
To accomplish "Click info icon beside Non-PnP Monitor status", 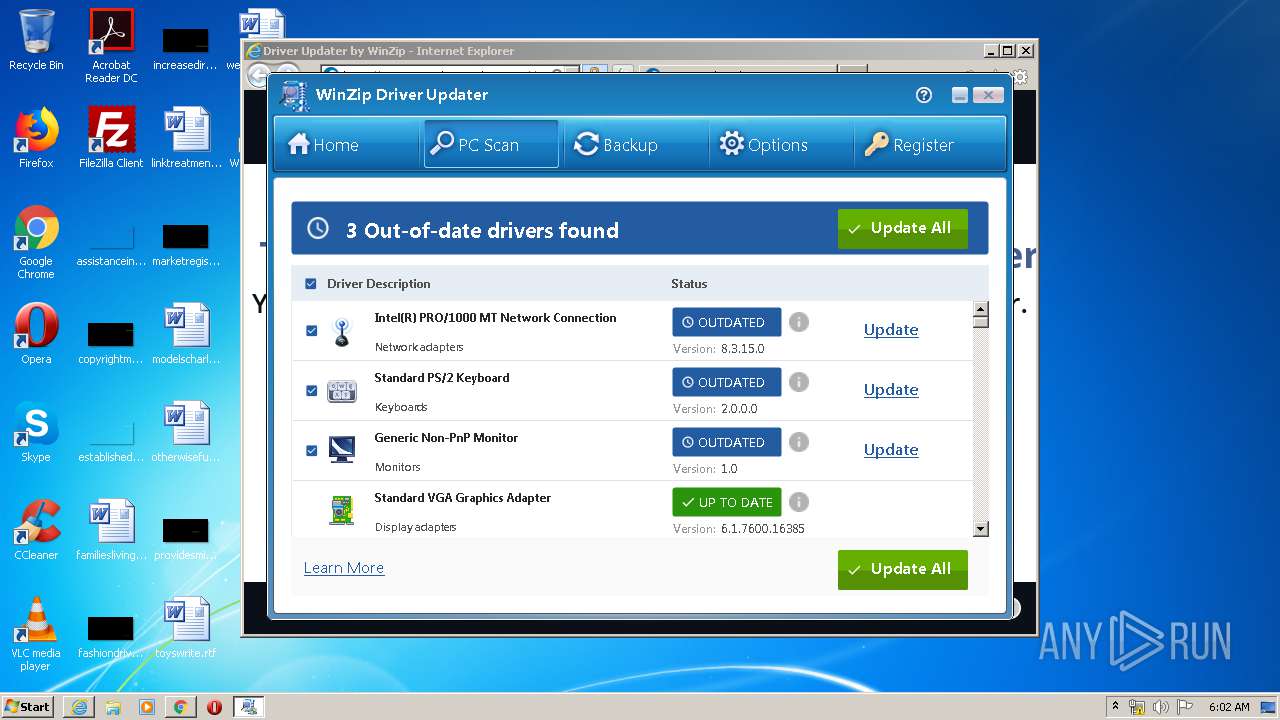I will pos(798,442).
